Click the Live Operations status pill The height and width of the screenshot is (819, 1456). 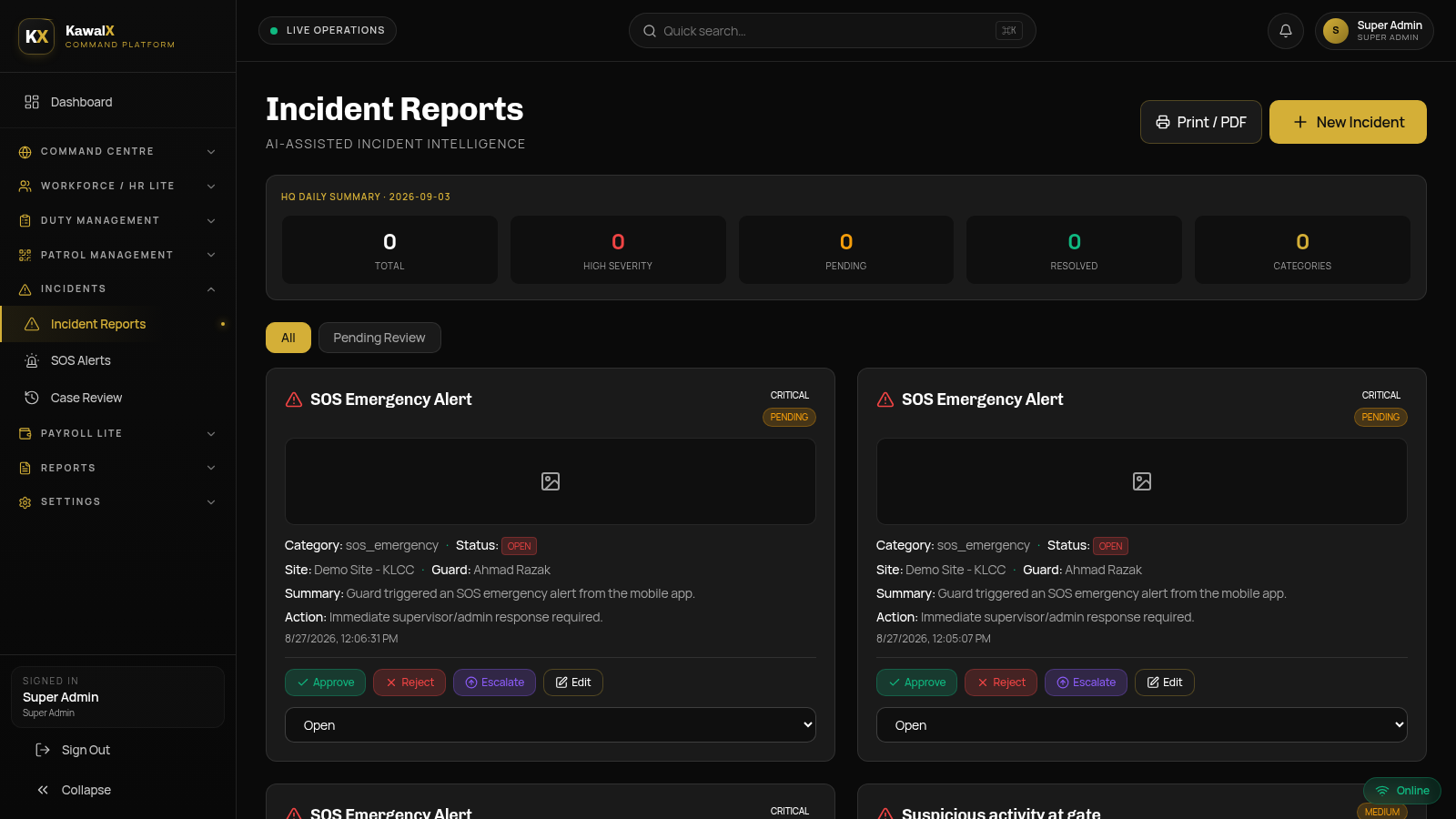click(x=328, y=31)
